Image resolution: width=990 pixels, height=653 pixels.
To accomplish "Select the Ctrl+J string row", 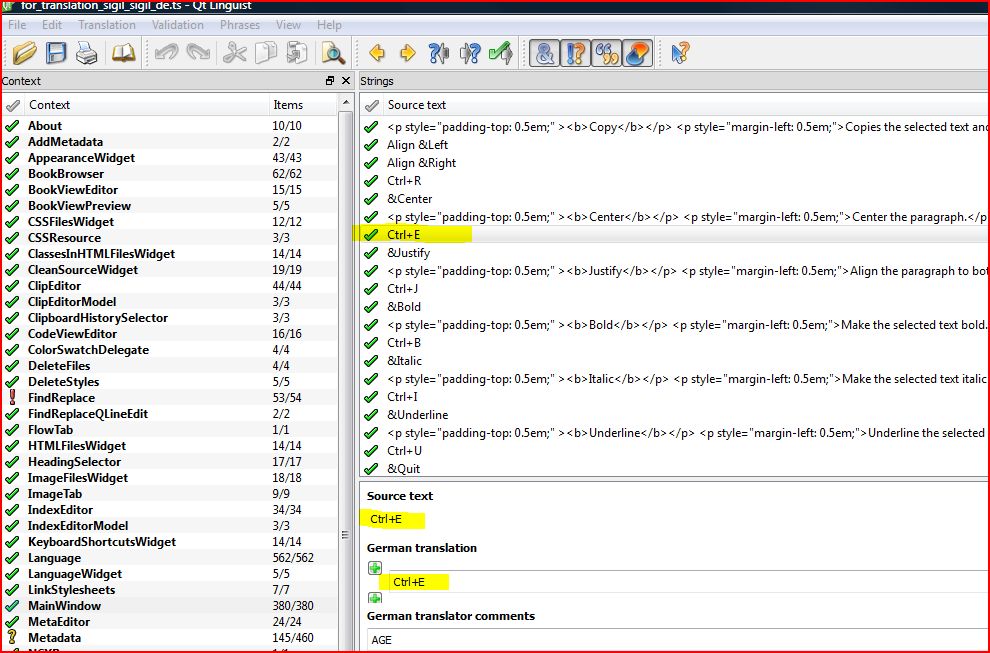I will coord(674,289).
